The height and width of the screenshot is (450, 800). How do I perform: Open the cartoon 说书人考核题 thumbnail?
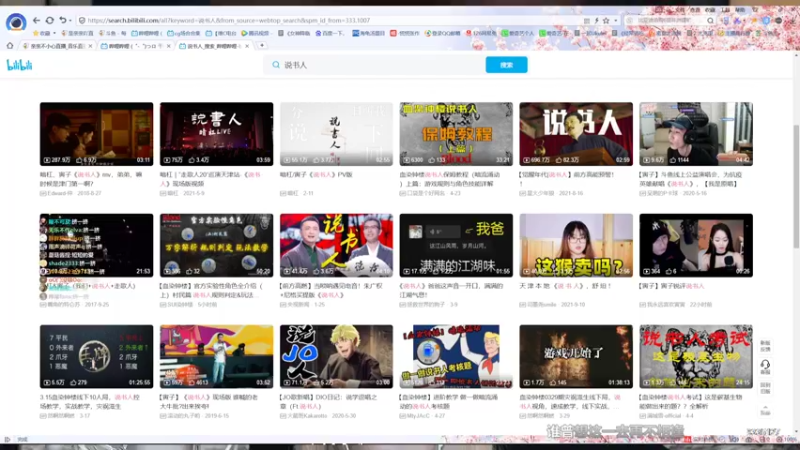(x=456, y=356)
